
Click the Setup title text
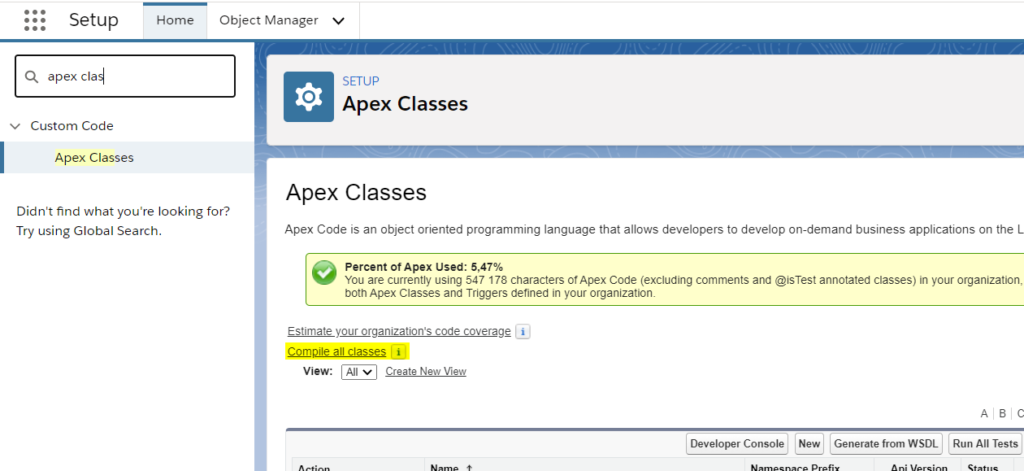click(x=94, y=20)
